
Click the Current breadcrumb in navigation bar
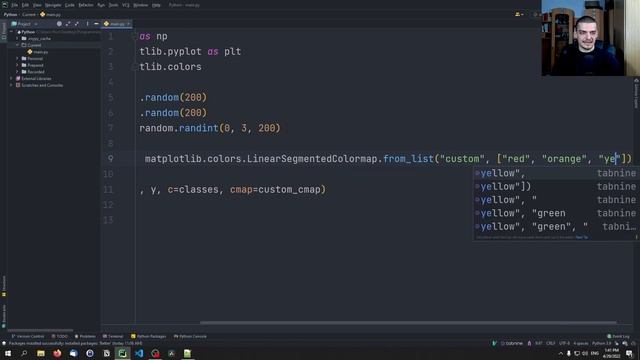tap(29, 15)
